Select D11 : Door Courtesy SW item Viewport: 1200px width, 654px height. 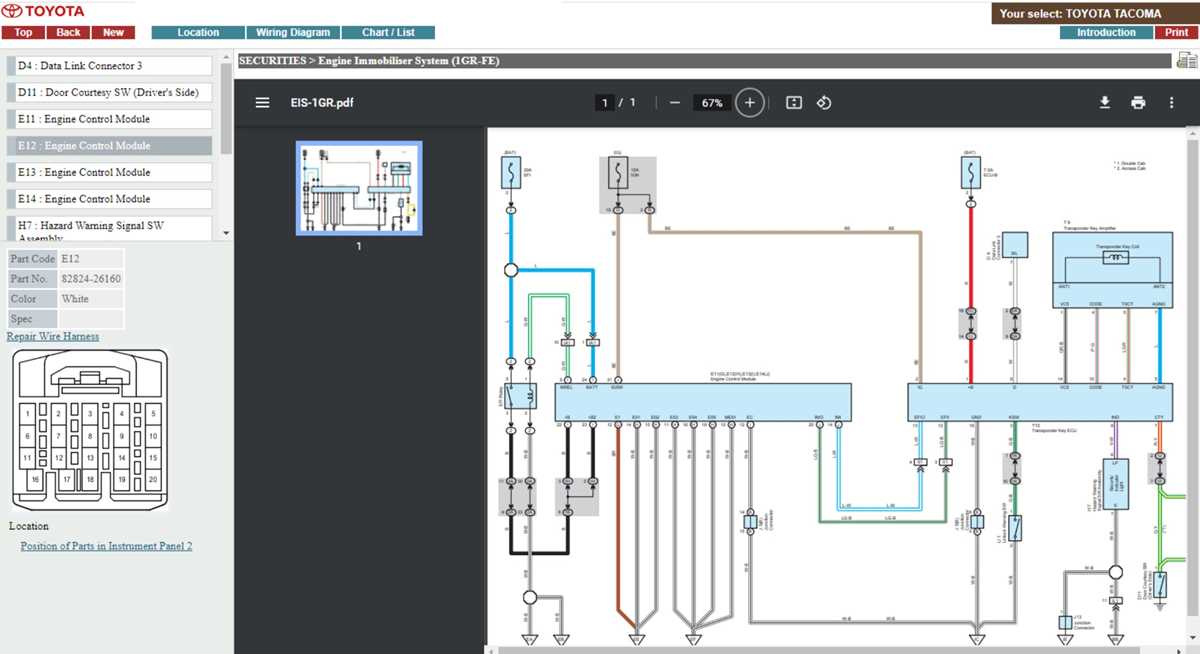[x=110, y=92]
